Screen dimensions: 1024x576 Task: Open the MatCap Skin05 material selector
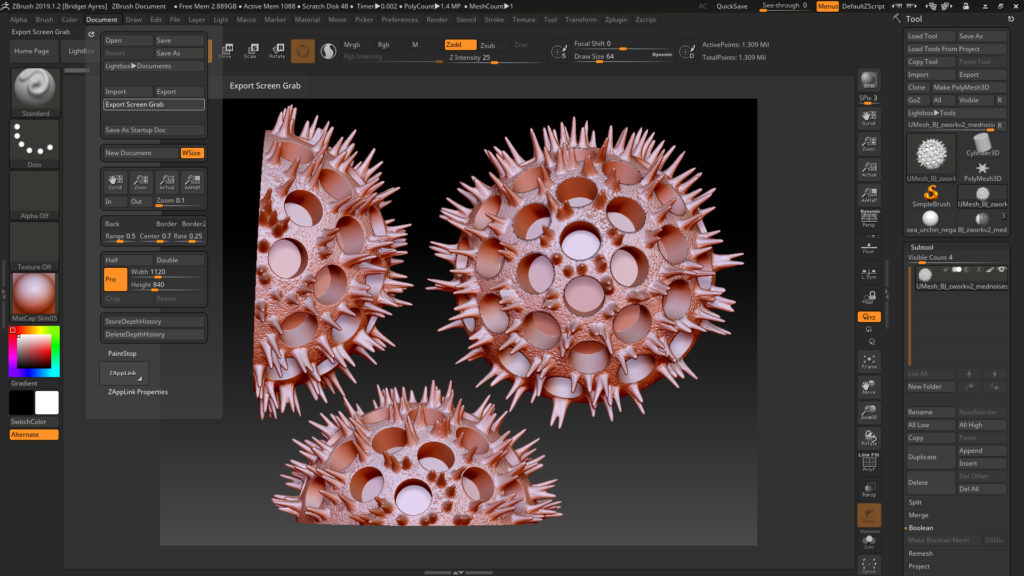35,294
